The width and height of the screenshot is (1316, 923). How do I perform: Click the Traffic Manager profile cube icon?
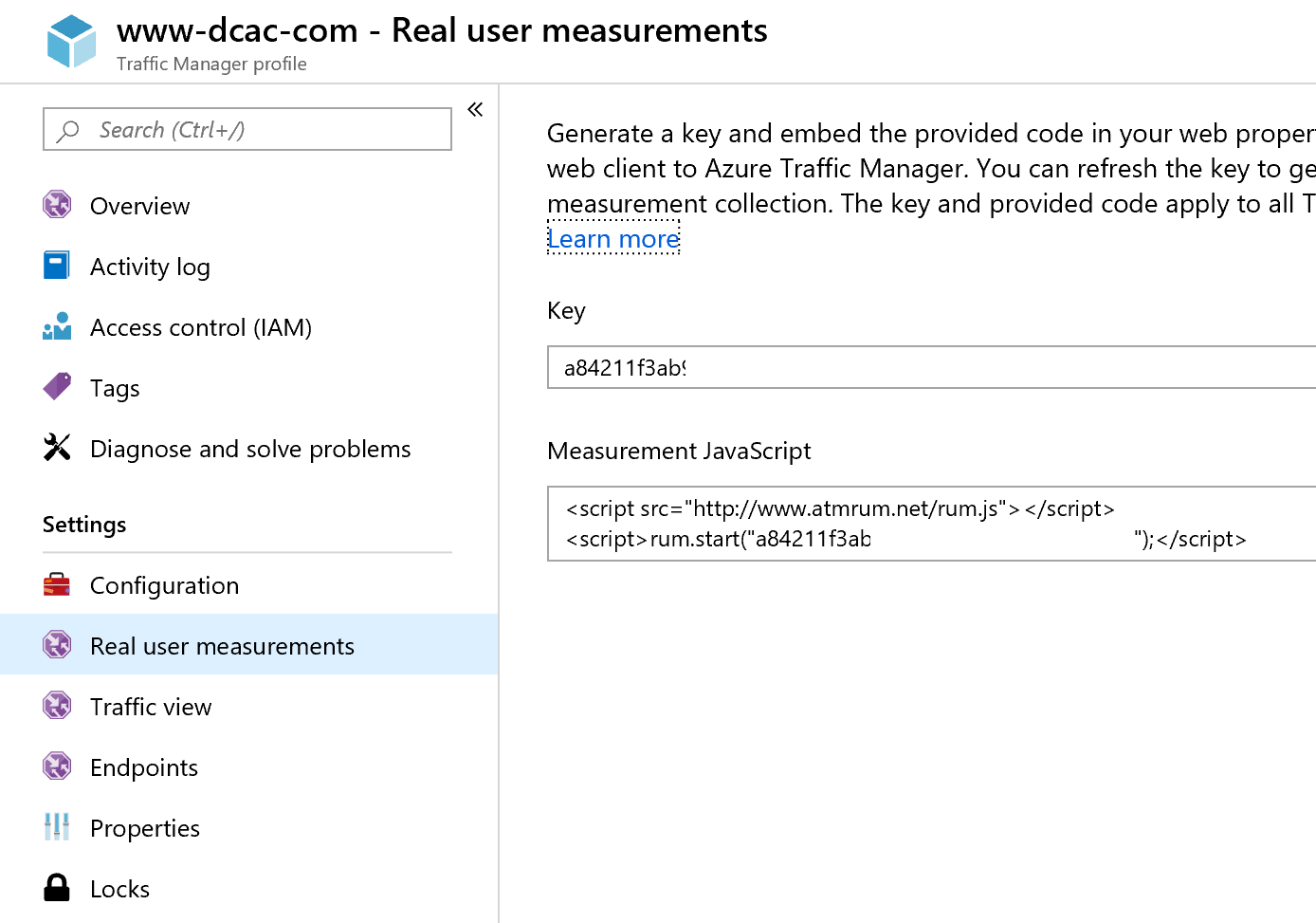(x=71, y=42)
